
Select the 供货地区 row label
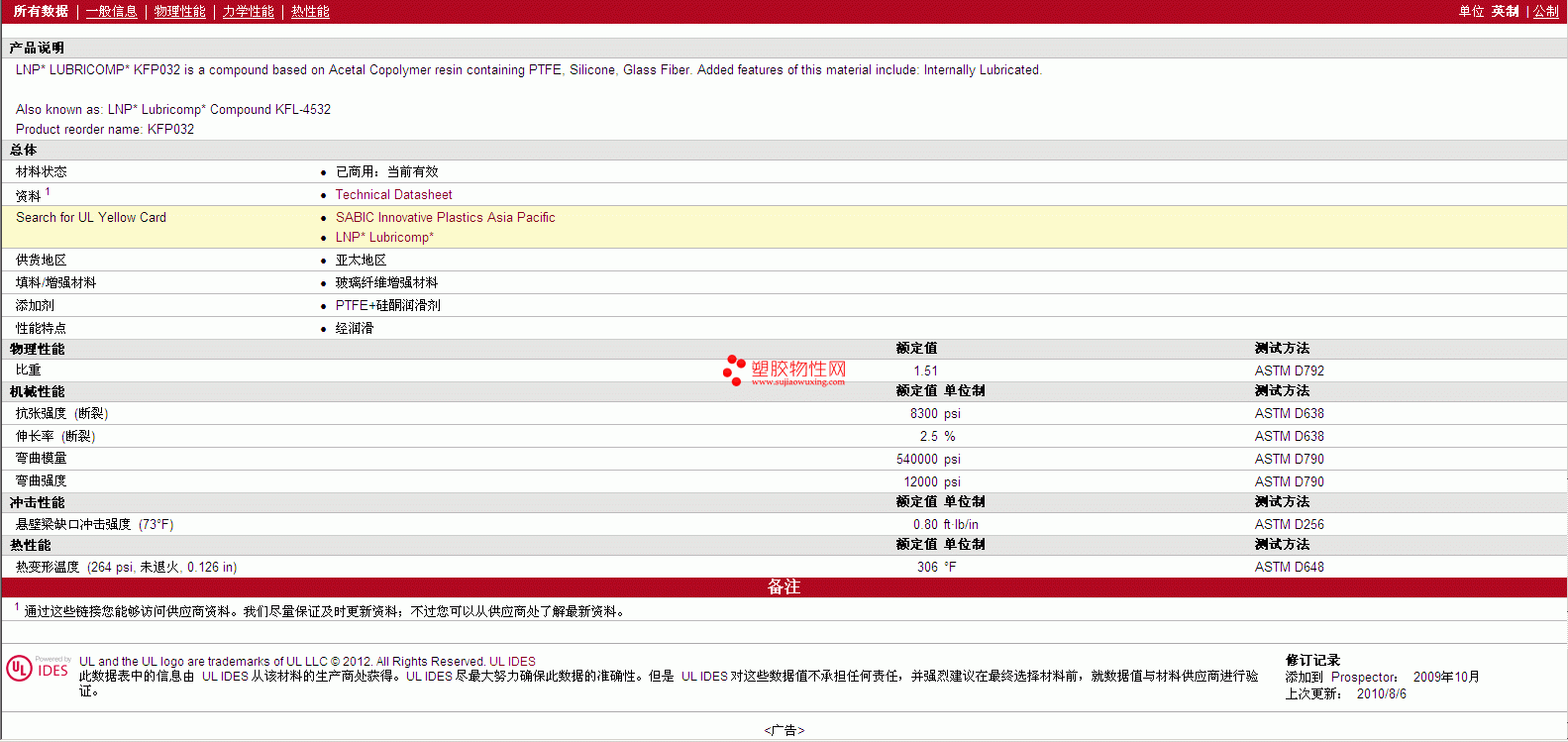(41, 260)
